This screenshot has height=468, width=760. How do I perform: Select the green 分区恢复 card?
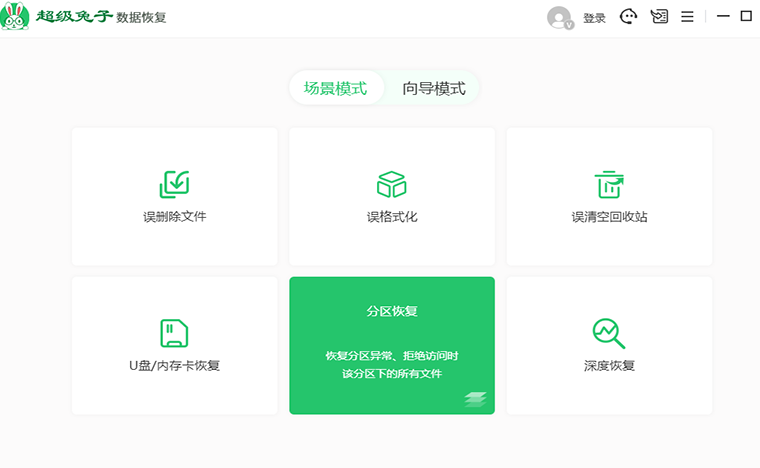tap(391, 345)
